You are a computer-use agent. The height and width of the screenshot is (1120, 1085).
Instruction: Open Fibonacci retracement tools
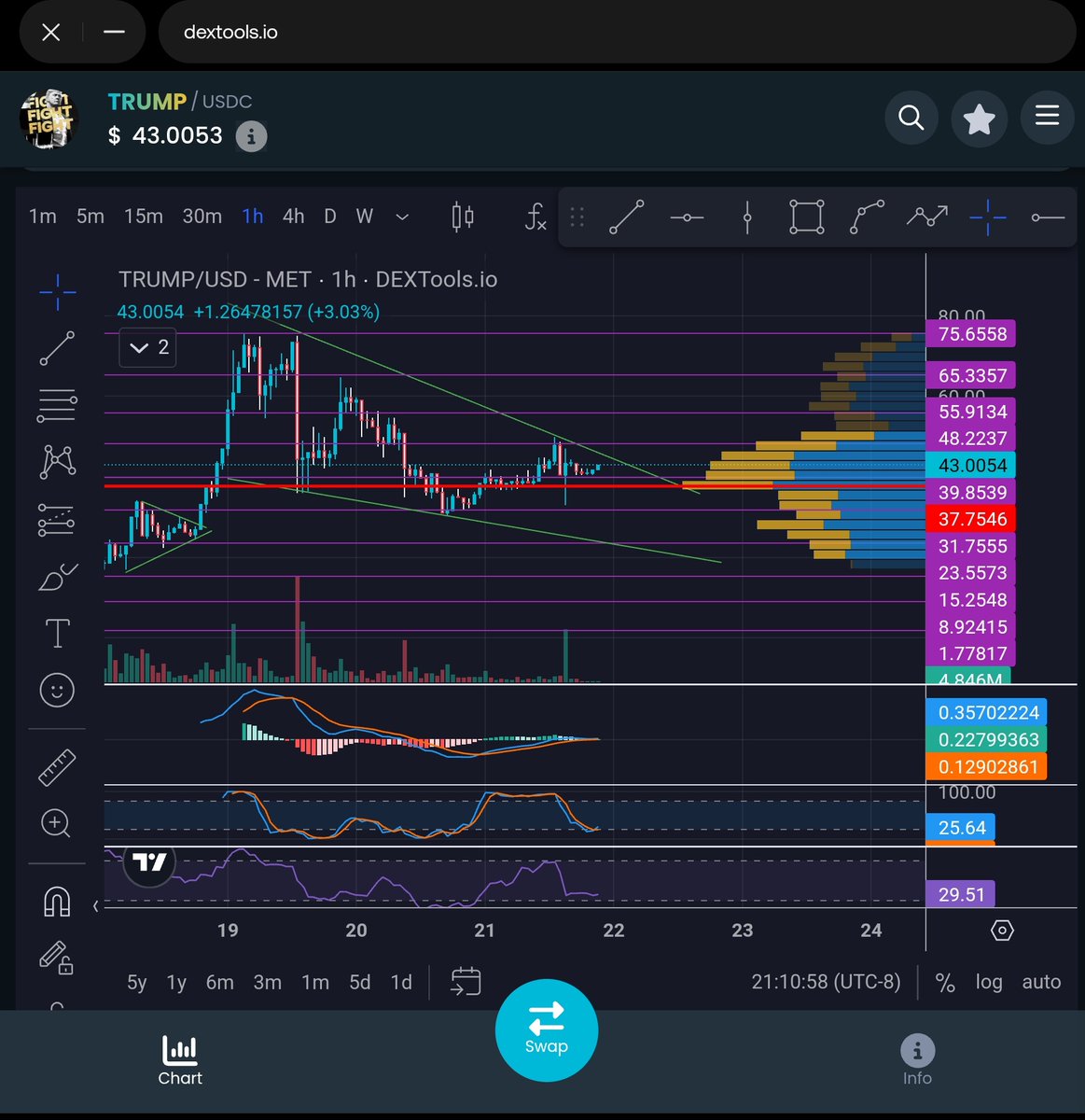coord(57,405)
